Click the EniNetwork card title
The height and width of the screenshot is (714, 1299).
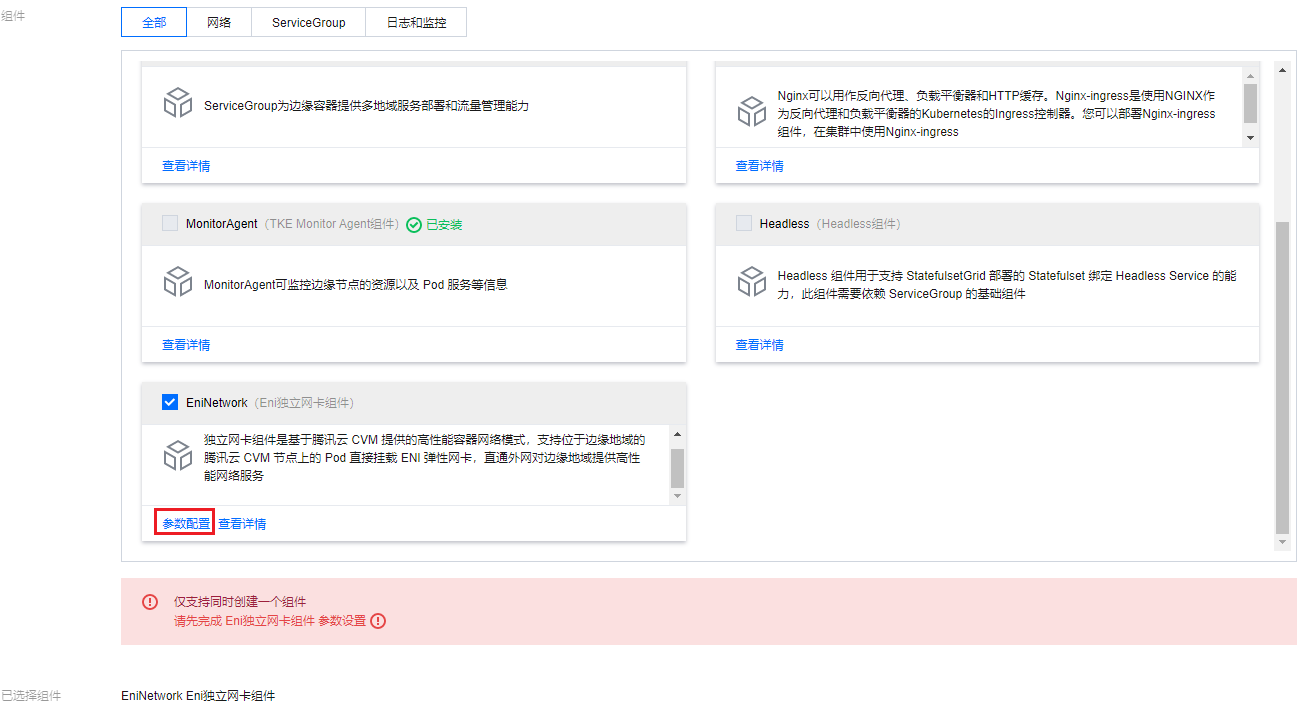217,402
